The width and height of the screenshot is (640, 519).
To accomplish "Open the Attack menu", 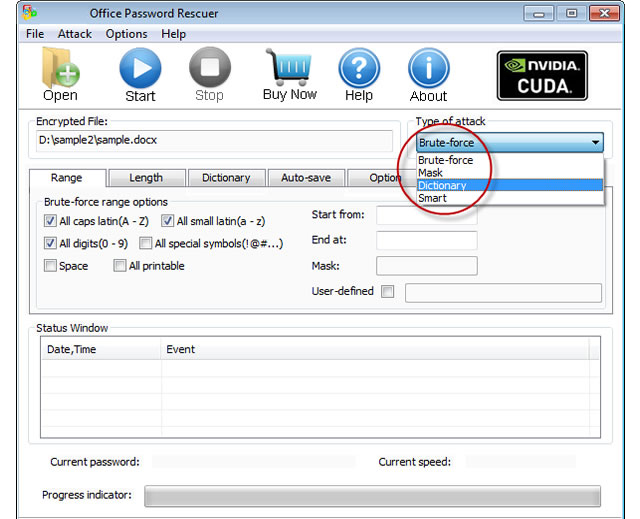I will pyautogui.click(x=75, y=34).
